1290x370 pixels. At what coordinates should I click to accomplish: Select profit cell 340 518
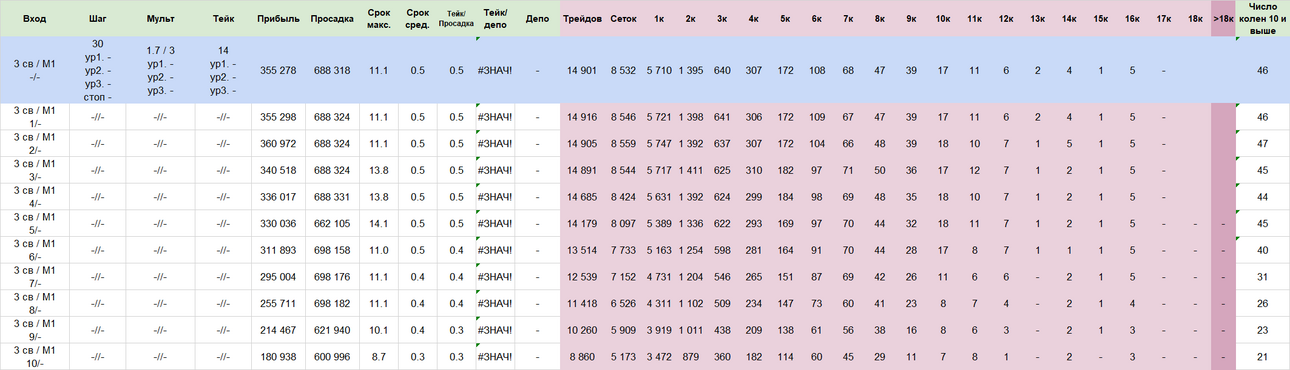click(x=277, y=171)
